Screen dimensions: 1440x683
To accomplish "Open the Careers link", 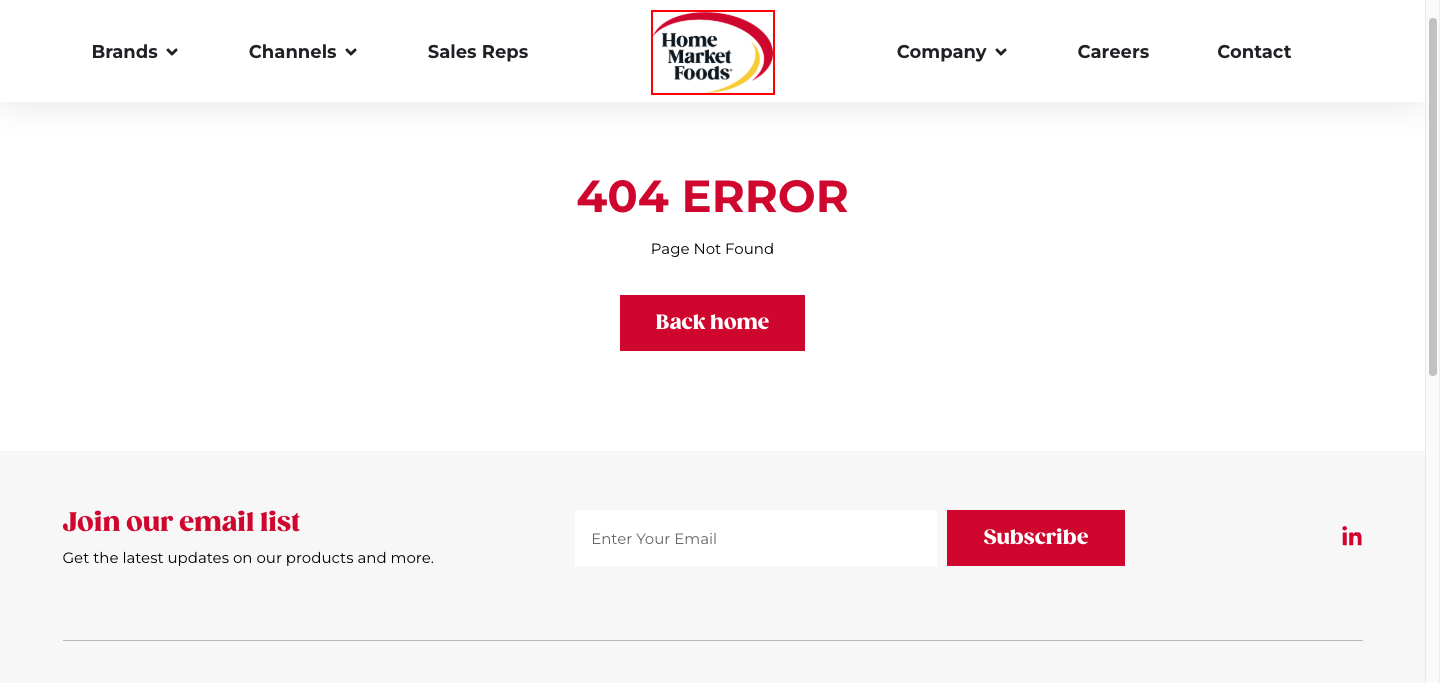I will click(x=1113, y=52).
